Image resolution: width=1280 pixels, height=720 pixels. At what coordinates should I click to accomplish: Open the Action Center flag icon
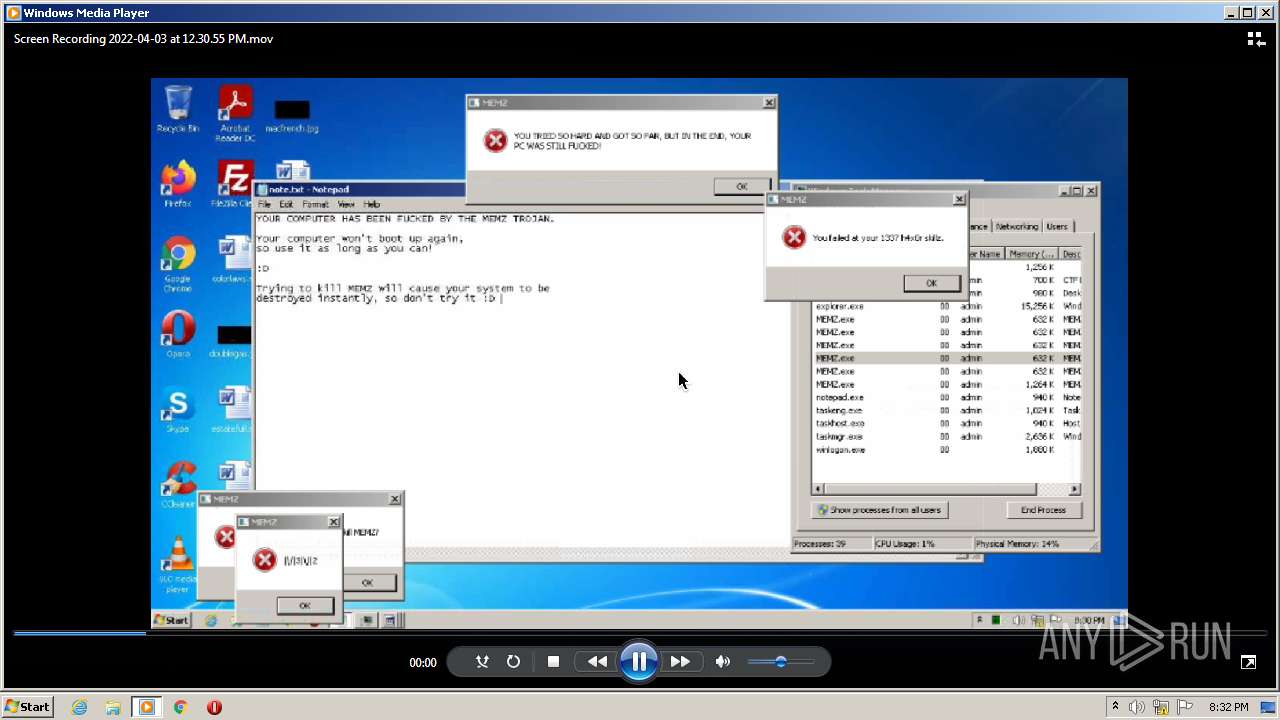[1185, 707]
